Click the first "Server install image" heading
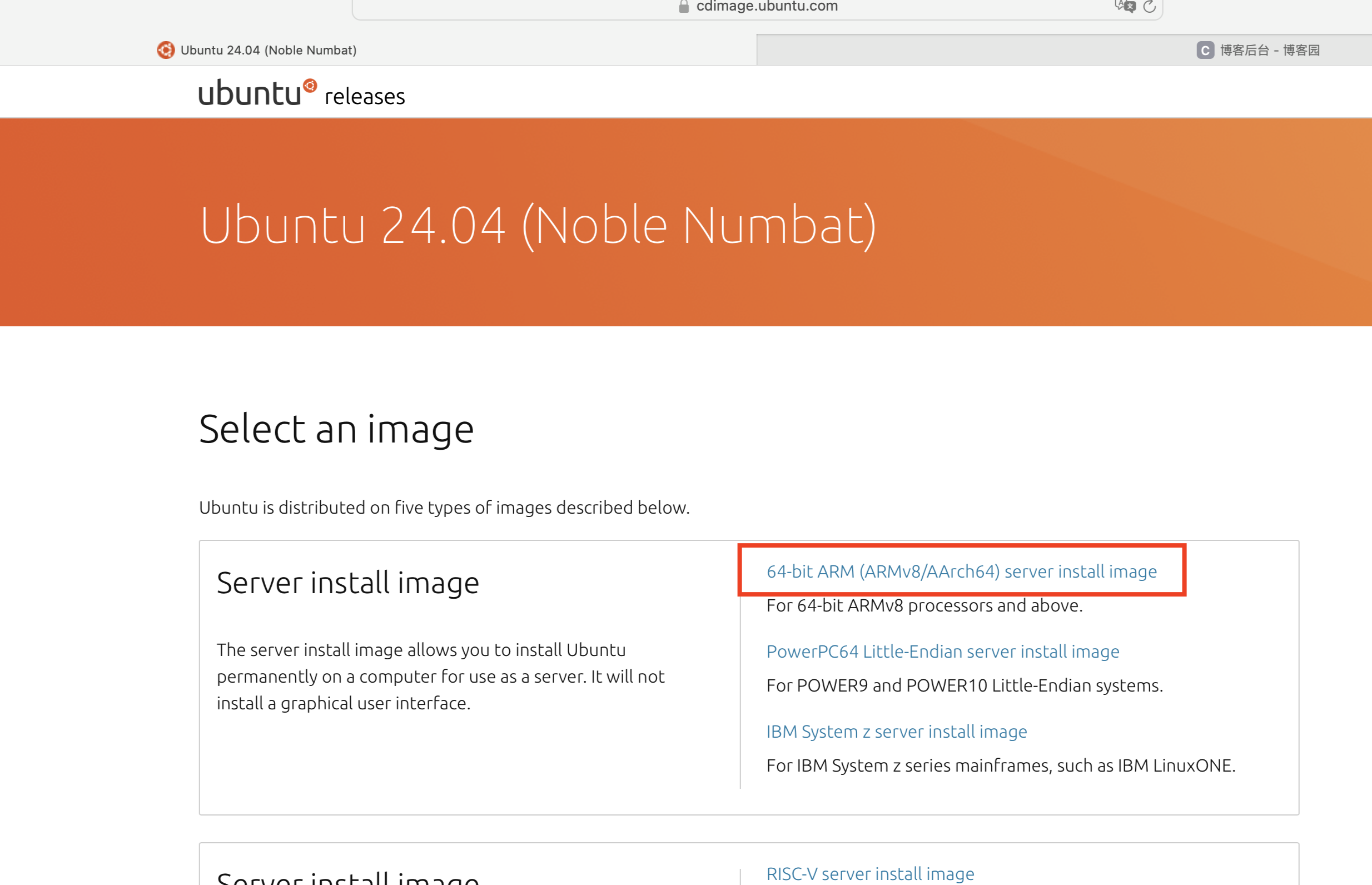This screenshot has height=885, width=1372. [x=347, y=582]
